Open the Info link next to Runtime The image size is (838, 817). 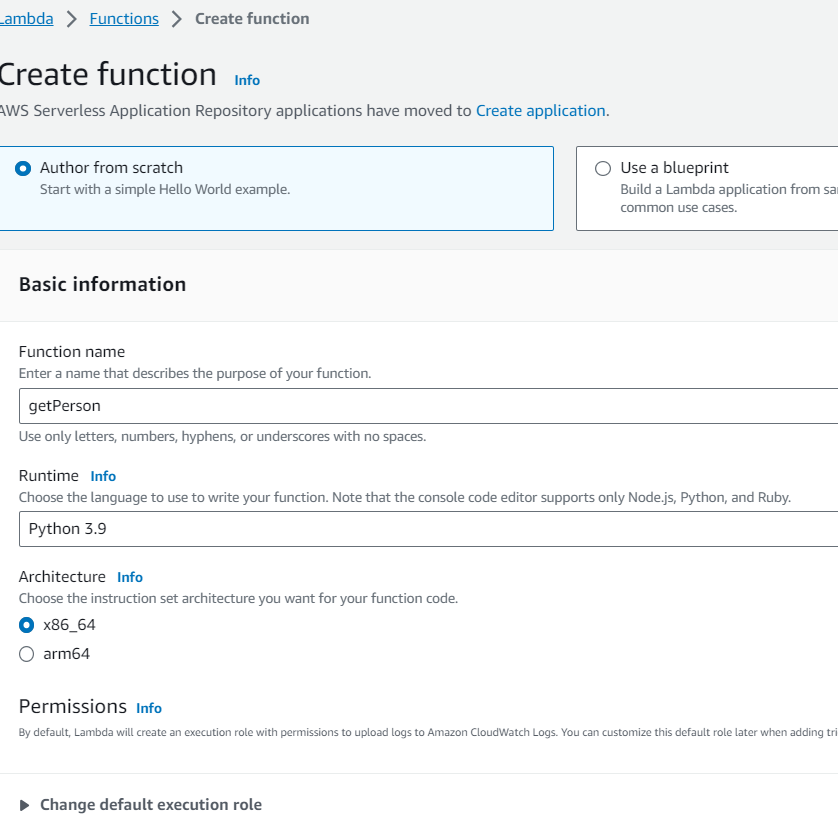103,476
